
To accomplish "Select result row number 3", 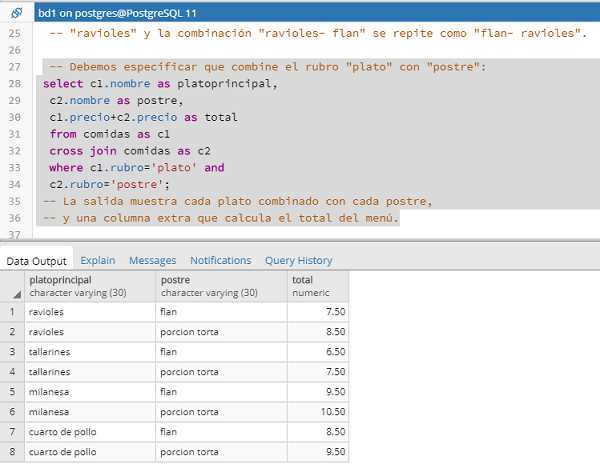I will click(12, 352).
